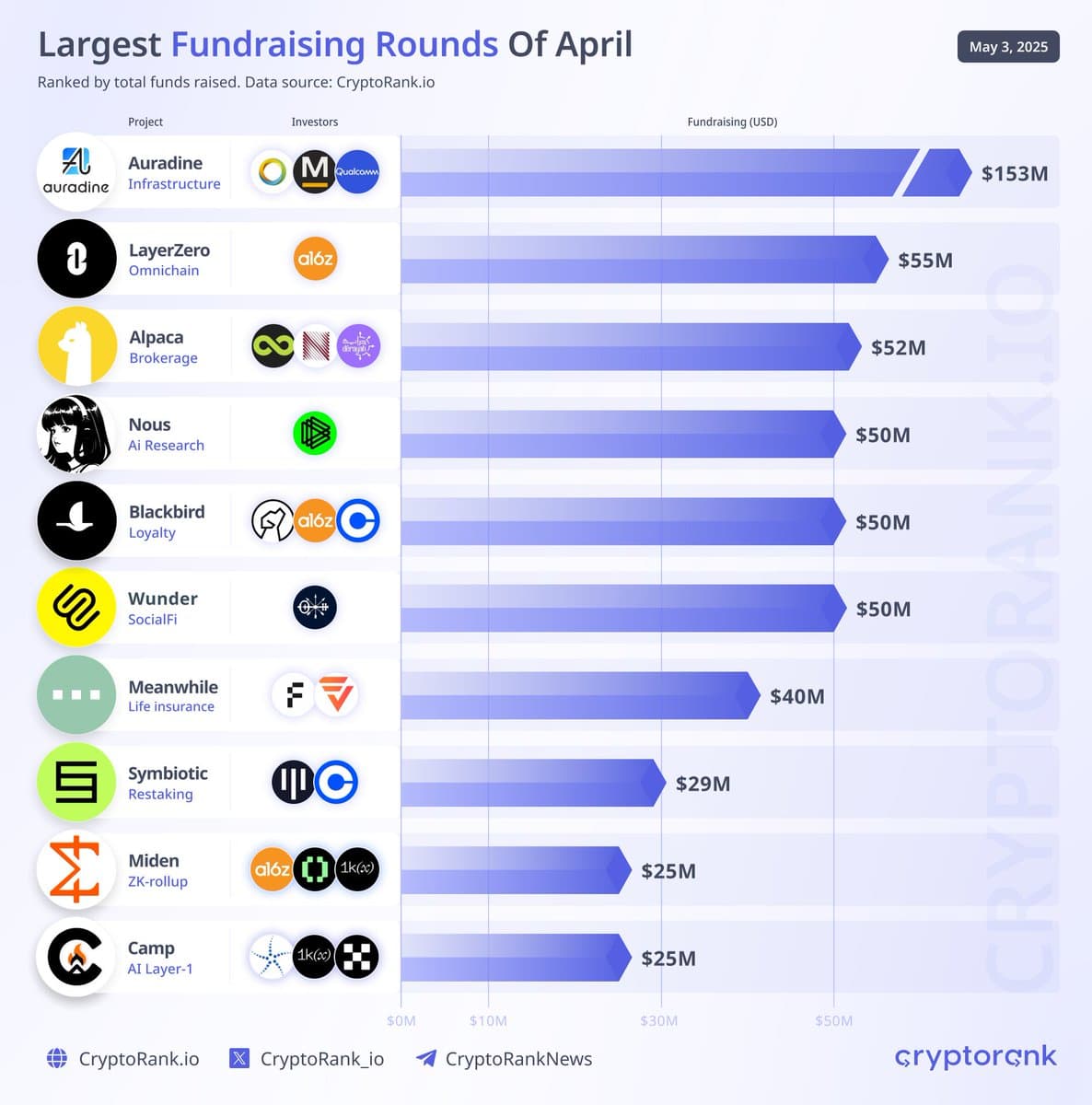Click the May 3, 2025 date badge

(1008, 47)
